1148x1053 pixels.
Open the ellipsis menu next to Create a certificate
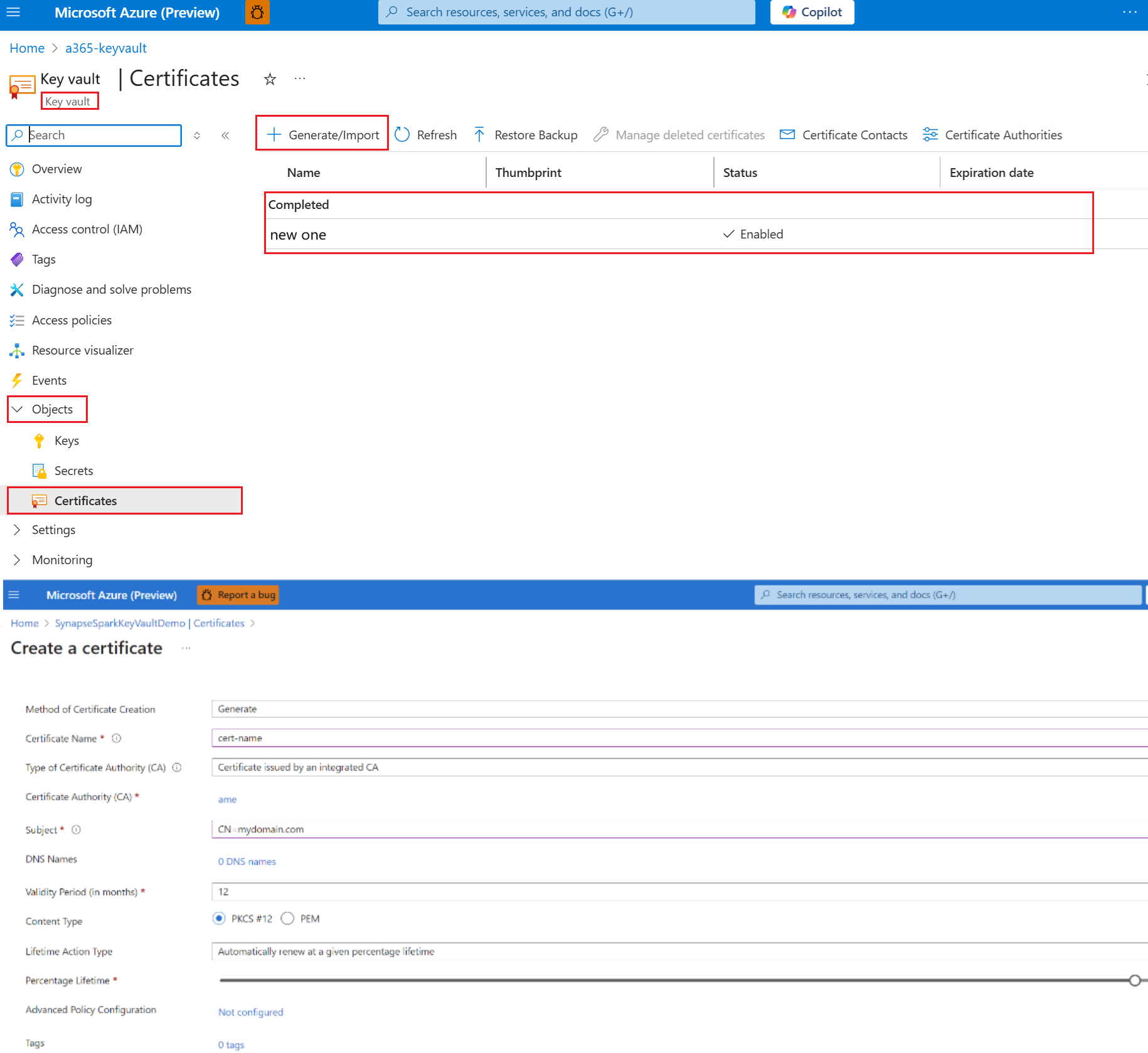coord(185,648)
